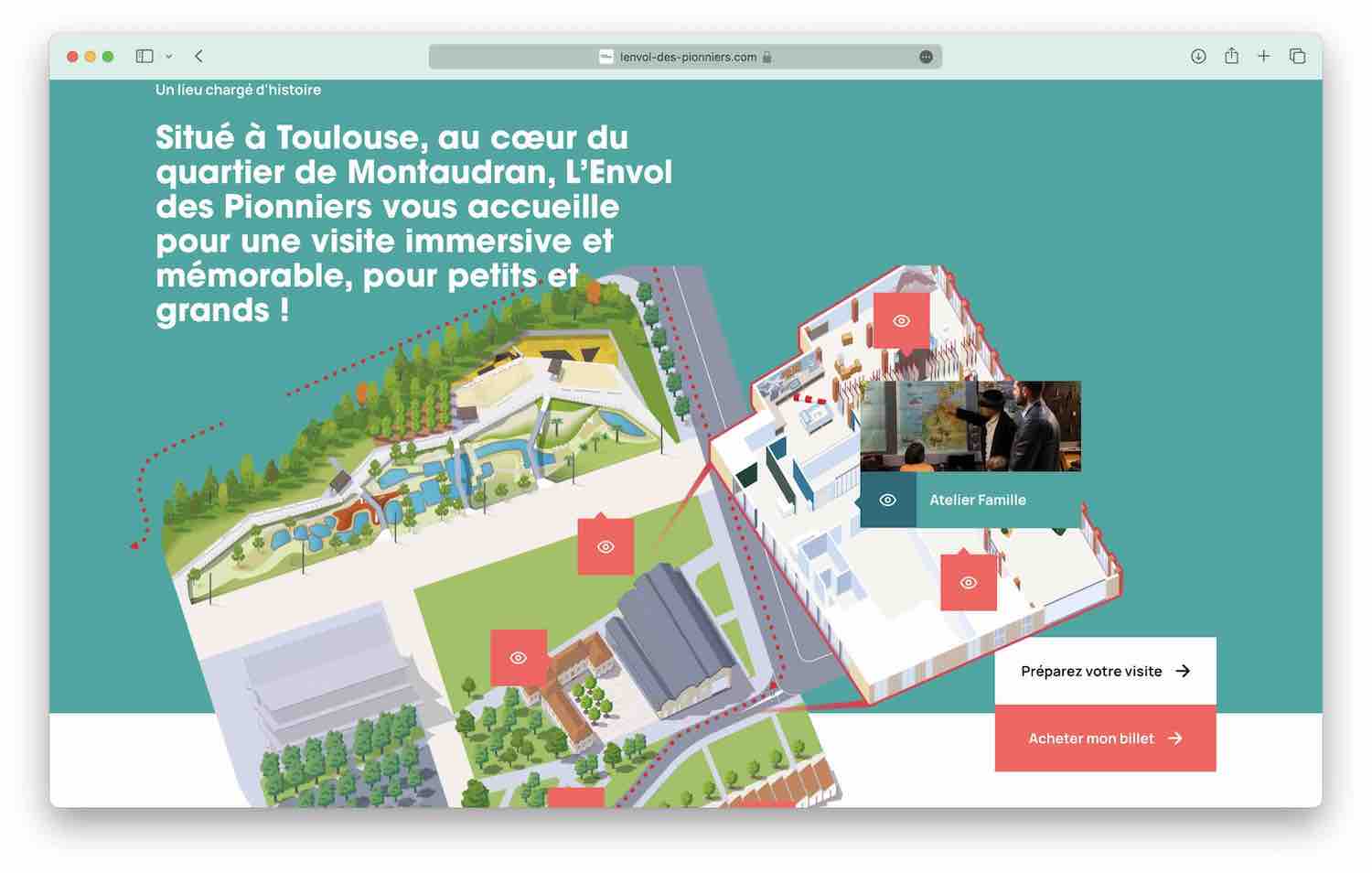The height and width of the screenshot is (873, 1372).
Task: Click the eye icon in the Atelier Famille label
Action: [x=887, y=500]
